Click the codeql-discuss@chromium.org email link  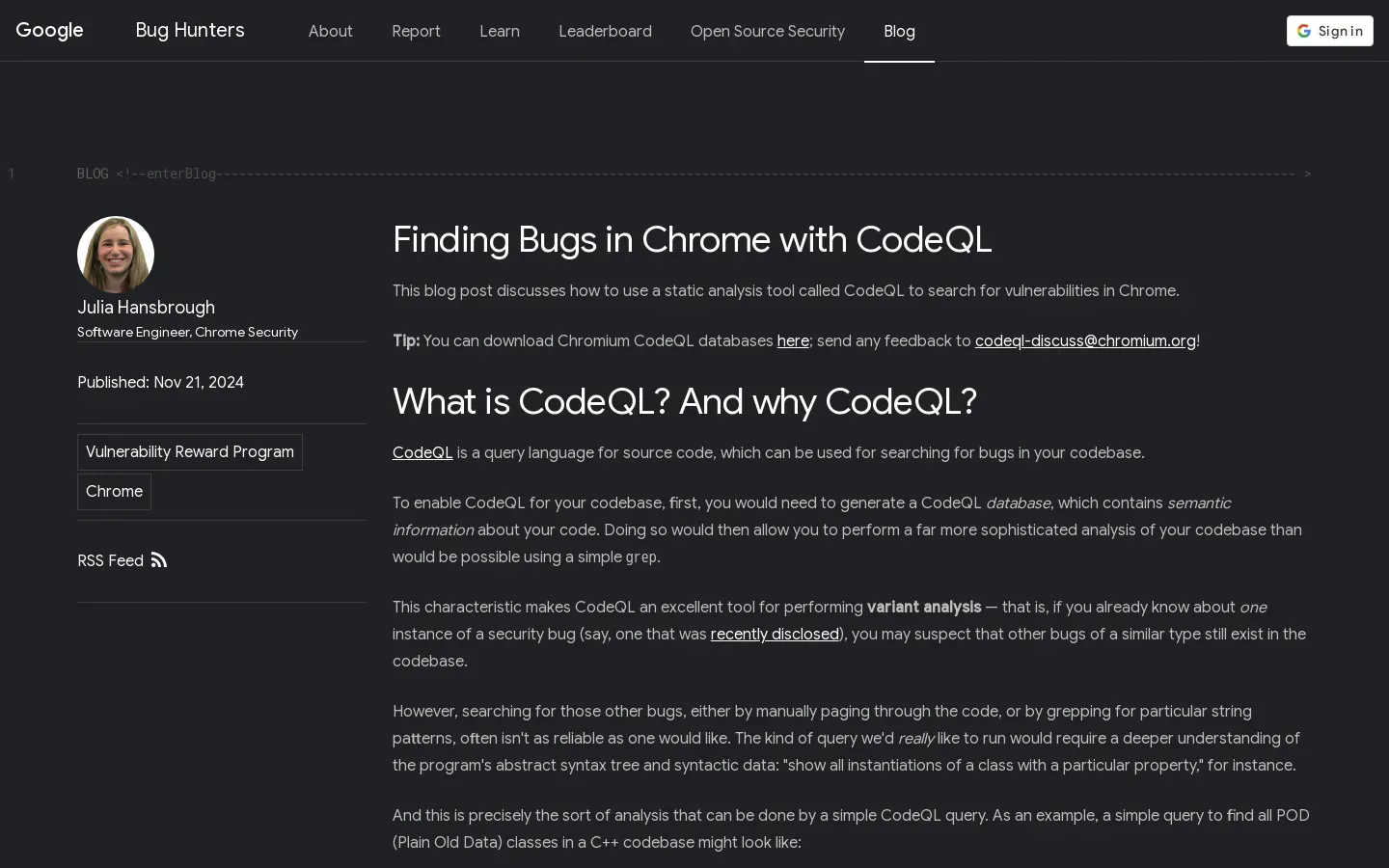[1085, 341]
